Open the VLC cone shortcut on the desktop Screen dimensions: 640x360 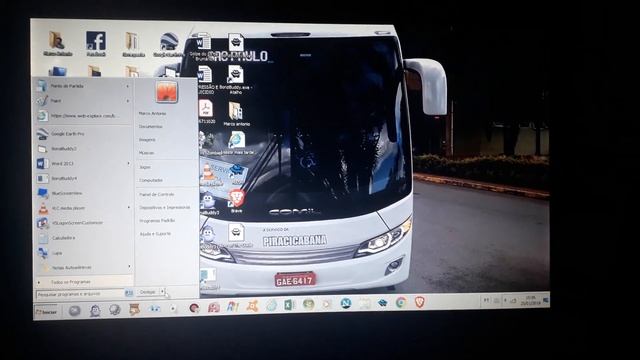208,171
